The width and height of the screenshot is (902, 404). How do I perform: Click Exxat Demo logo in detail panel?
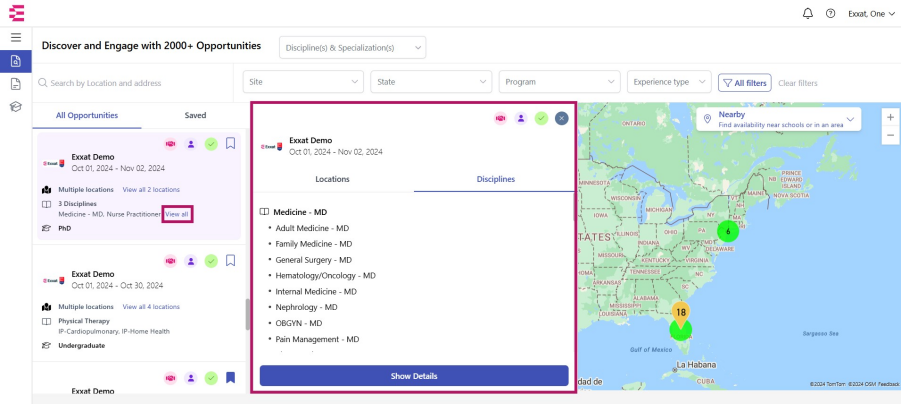click(x=272, y=147)
